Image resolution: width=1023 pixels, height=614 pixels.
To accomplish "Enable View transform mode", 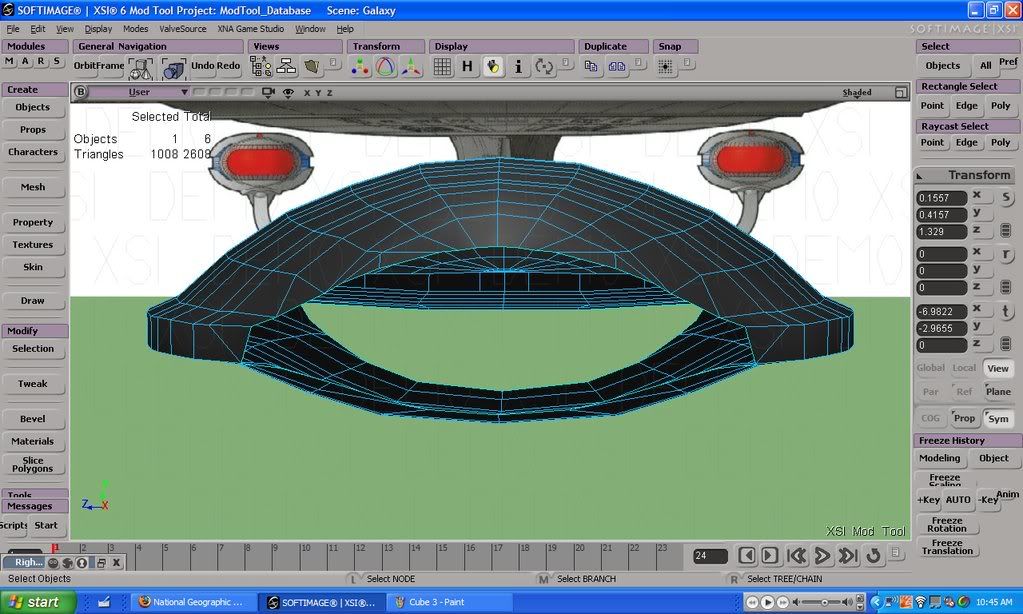I will point(998,369).
